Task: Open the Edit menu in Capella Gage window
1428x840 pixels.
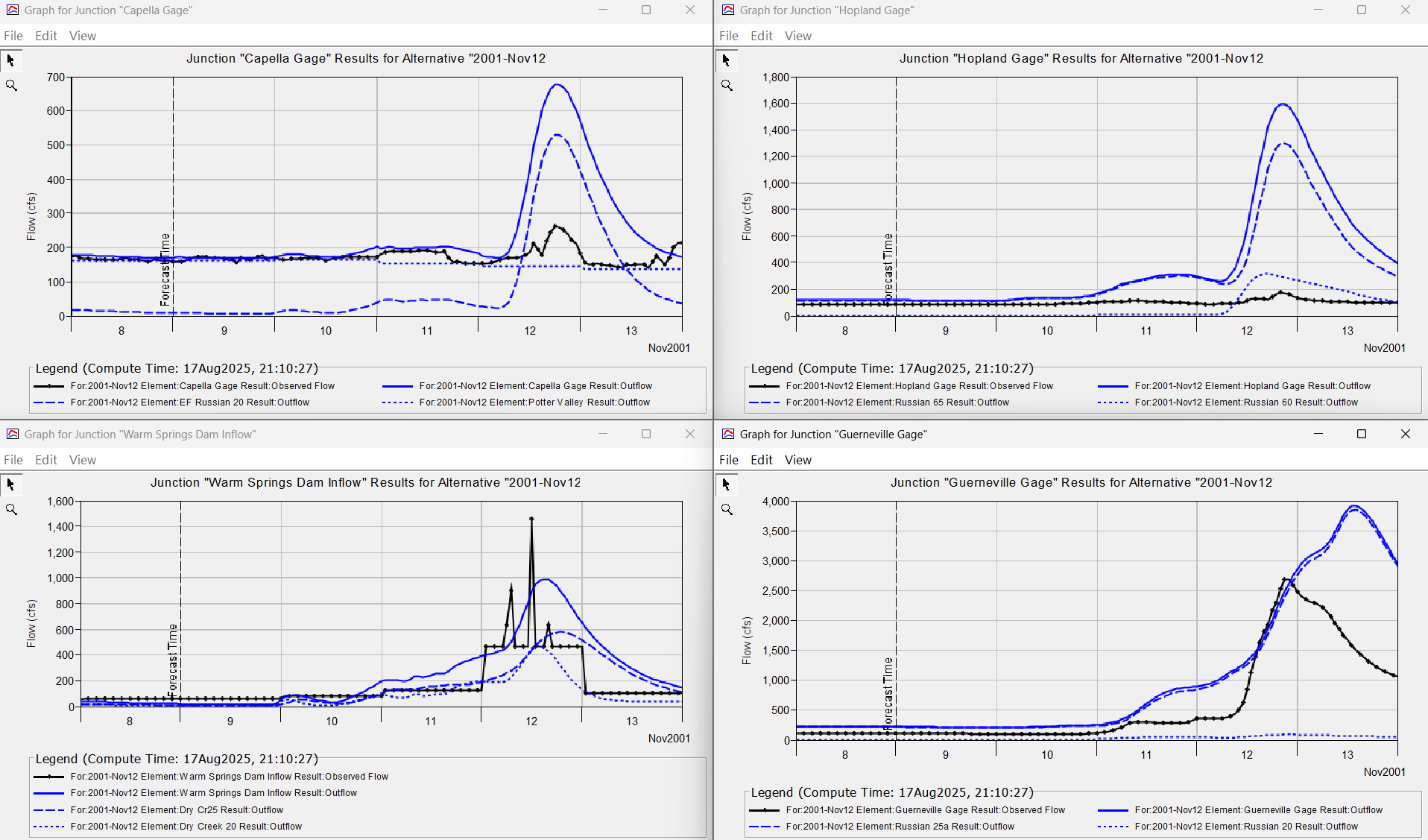Action: [45, 35]
